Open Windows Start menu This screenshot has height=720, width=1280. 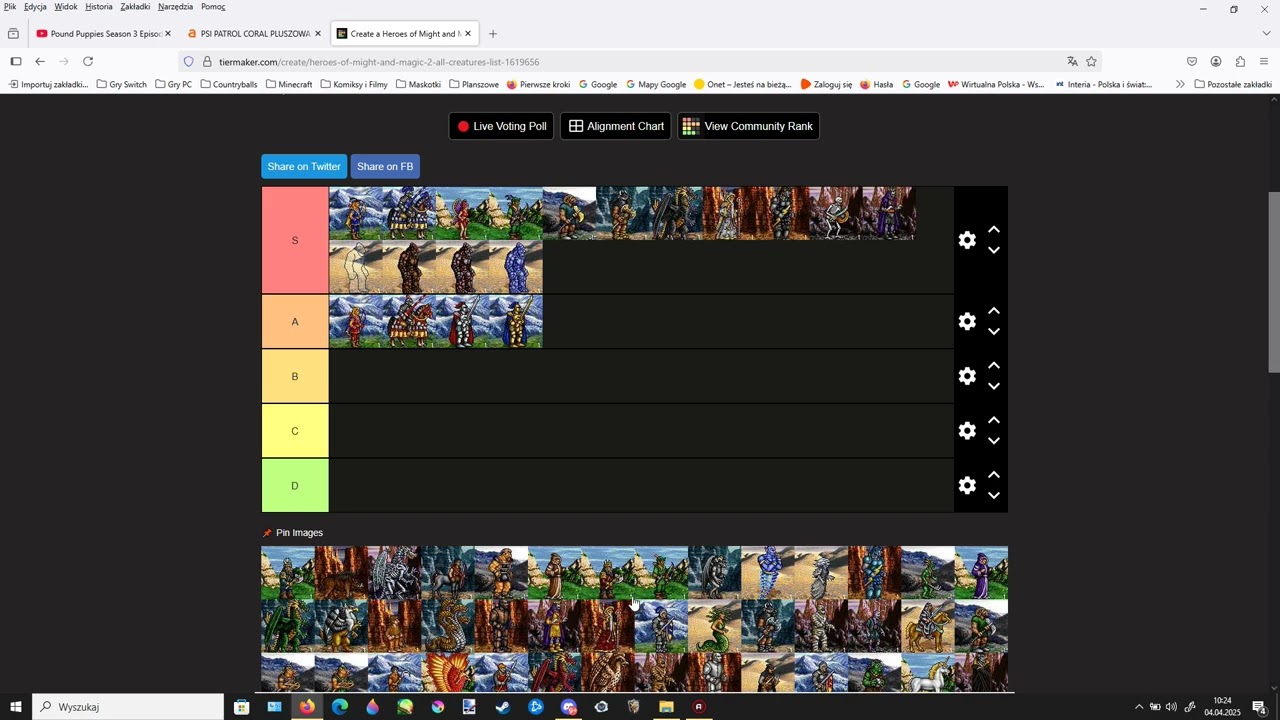(15, 707)
